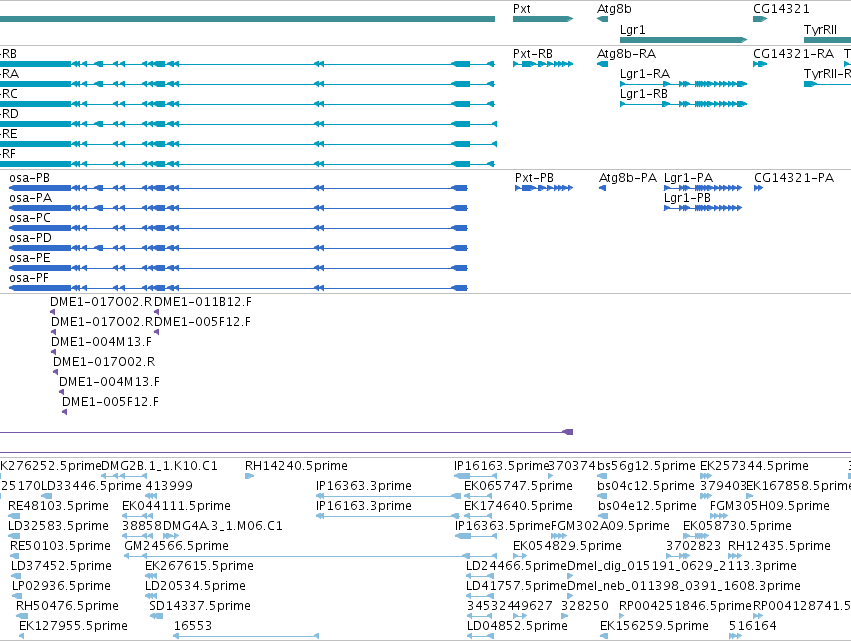
Task: Click EST IP16363.3prime
Action: coord(364,486)
